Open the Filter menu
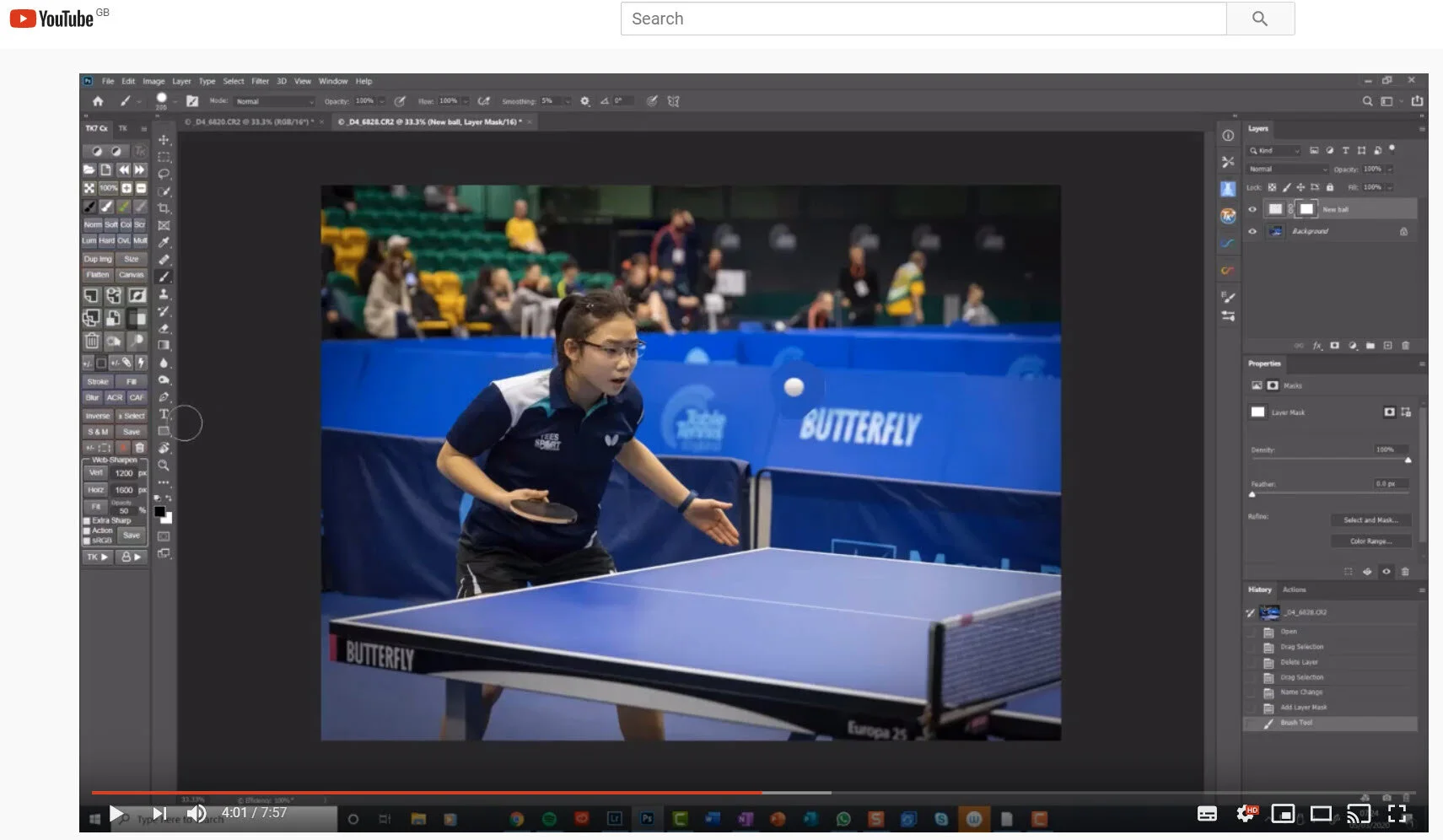The width and height of the screenshot is (1443, 840). 260,82
